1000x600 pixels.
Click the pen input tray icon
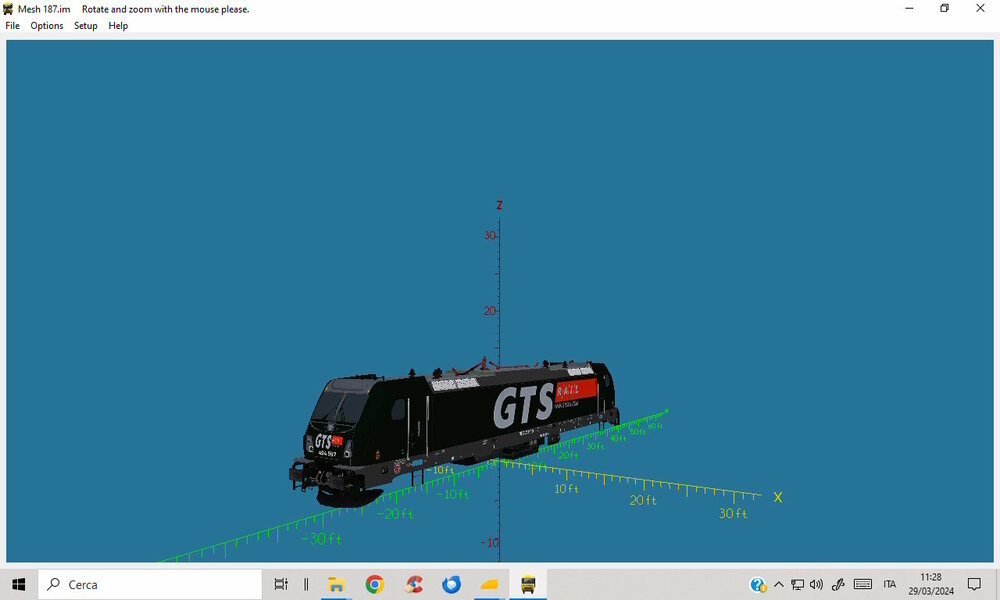(838, 584)
